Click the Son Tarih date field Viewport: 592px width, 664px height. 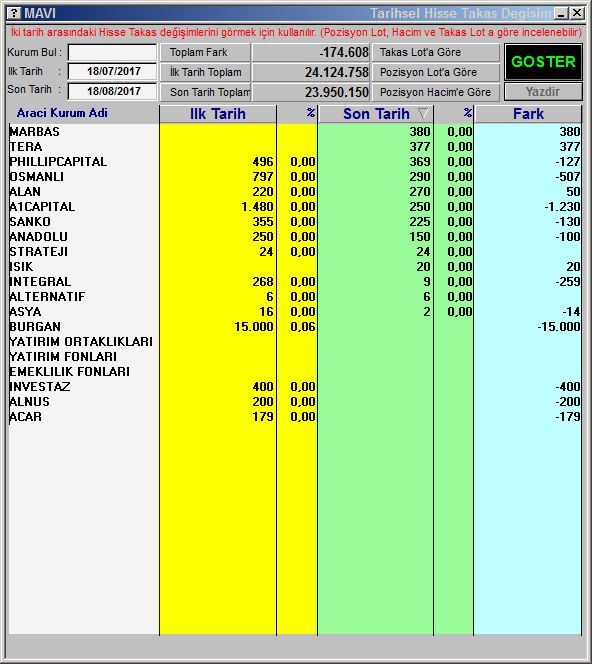point(112,91)
